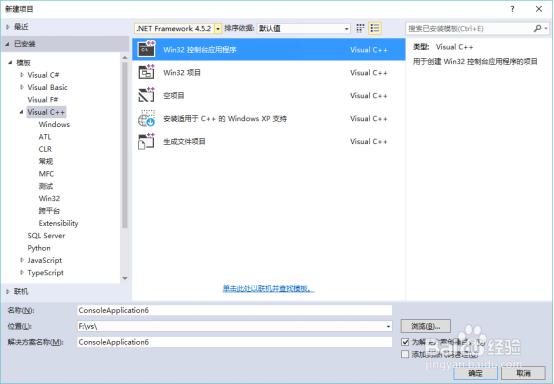The image size is (554, 384).
Task: Click 'Win32 项目' template name text
Action: coord(182,72)
